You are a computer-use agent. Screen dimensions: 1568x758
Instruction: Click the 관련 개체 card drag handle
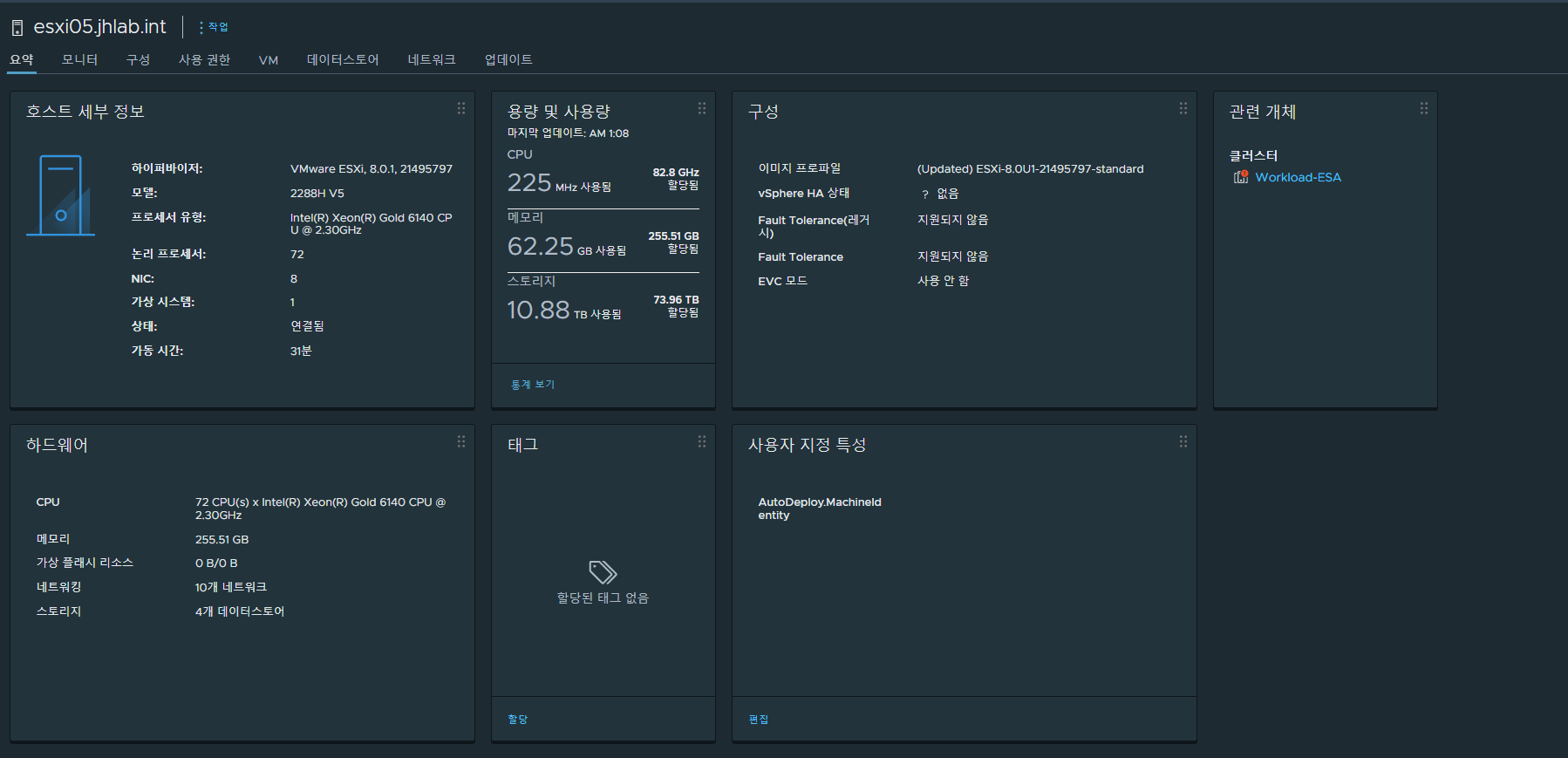pos(1424,108)
